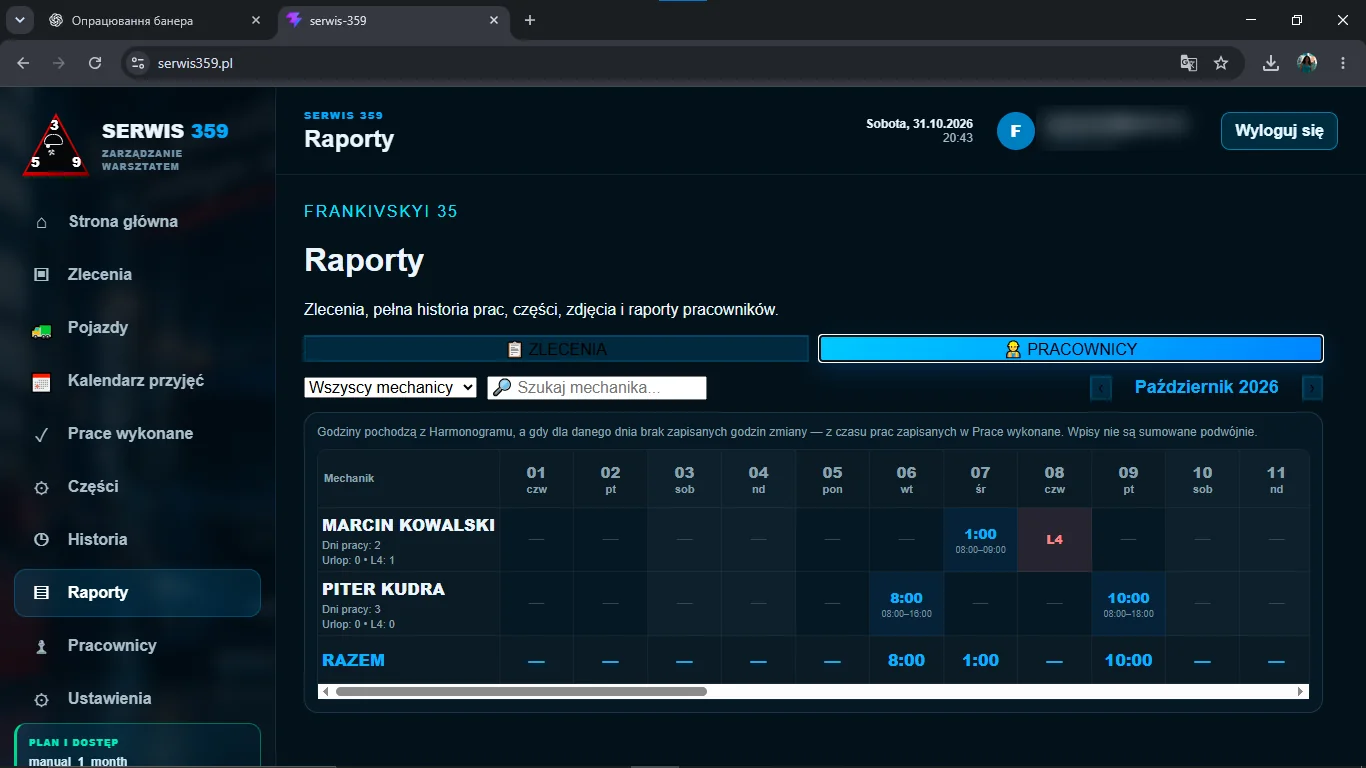Select the Zlecenia sidebar icon
The image size is (1366, 768).
pyautogui.click(x=41, y=275)
